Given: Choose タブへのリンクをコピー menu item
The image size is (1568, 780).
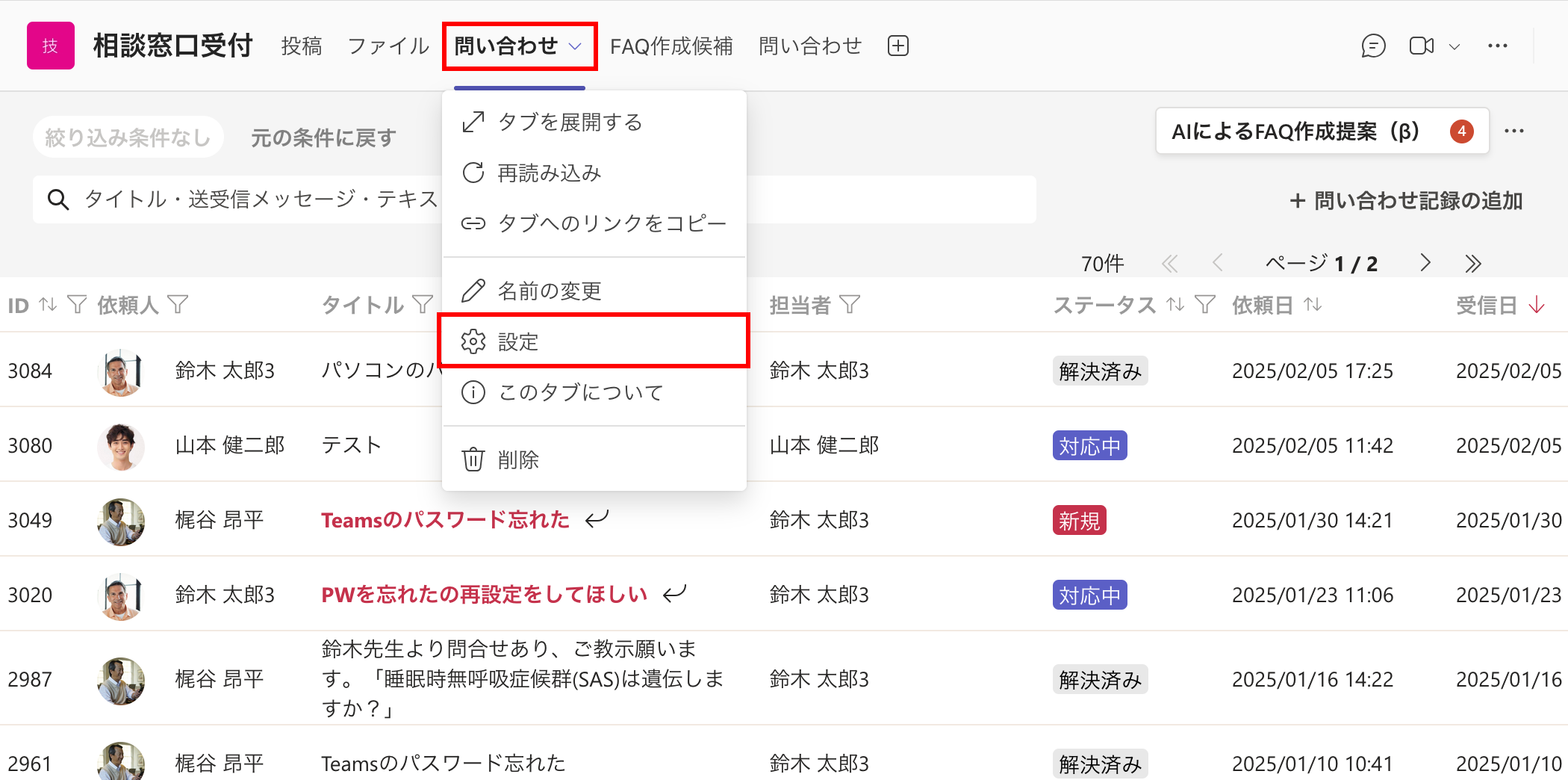Looking at the screenshot, I should coord(594,223).
